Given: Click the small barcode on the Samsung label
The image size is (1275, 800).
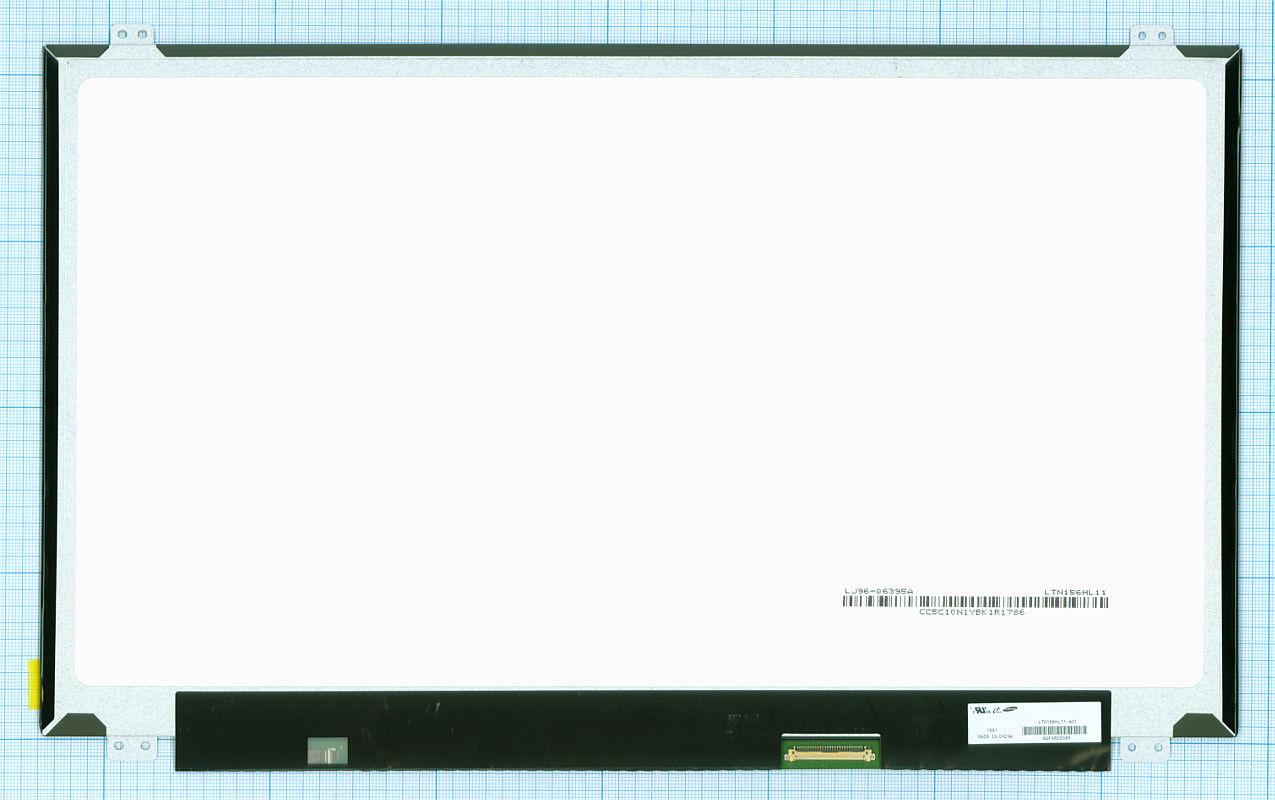Looking at the screenshot, I should 1054,730.
